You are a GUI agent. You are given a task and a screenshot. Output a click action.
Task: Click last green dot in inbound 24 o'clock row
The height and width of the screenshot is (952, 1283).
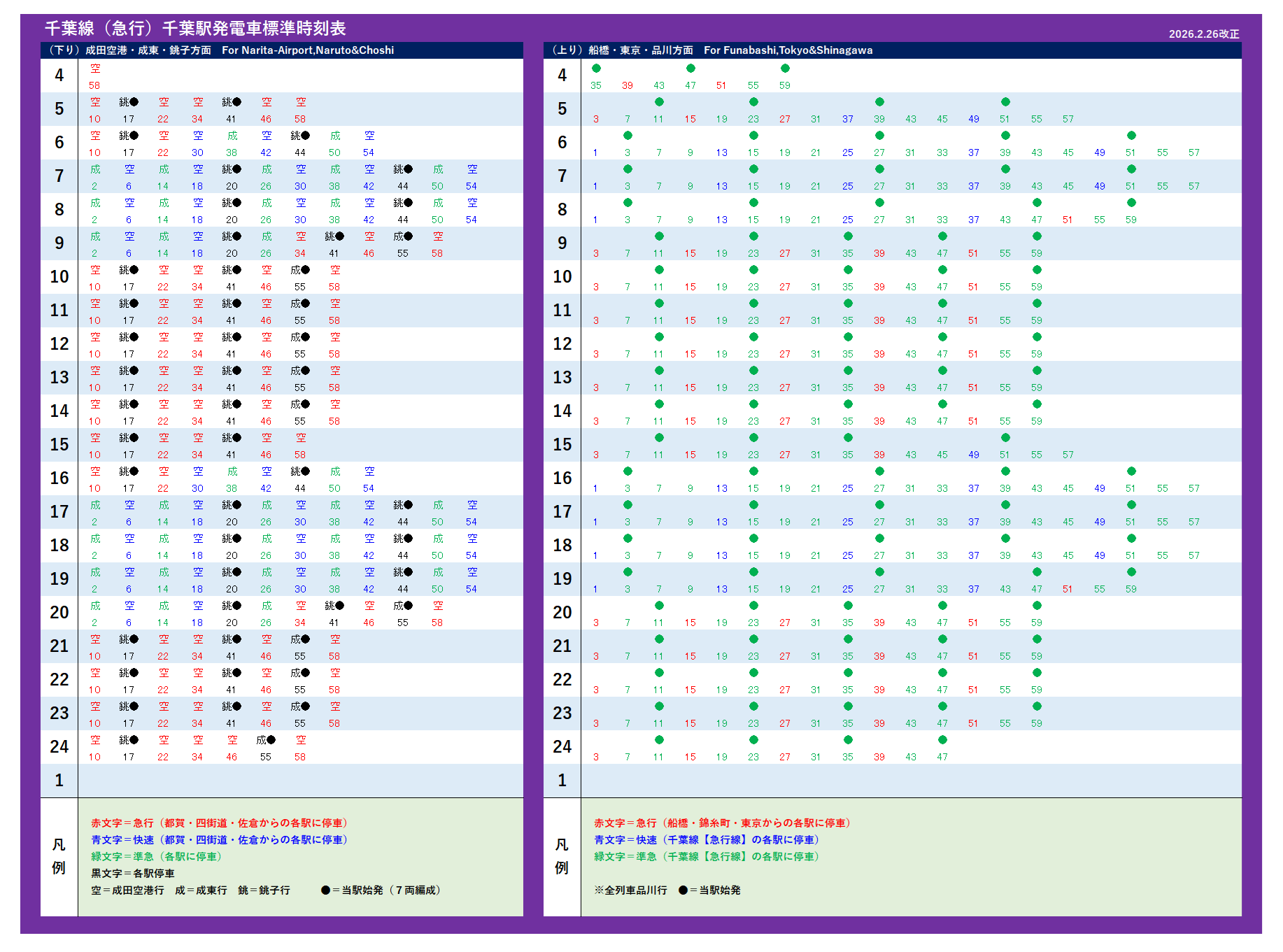(942, 740)
